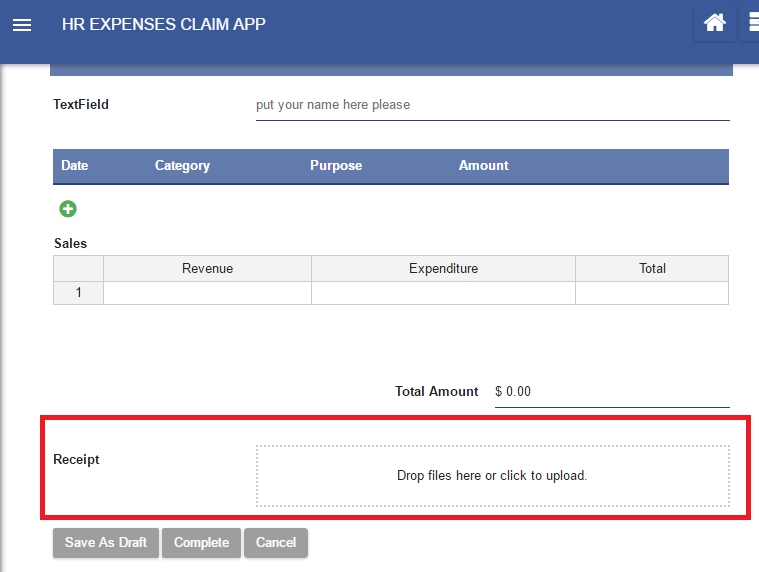This screenshot has width=759, height=572.
Task: Select the Expenditure cell in row 1
Action: pyautogui.click(x=443, y=293)
